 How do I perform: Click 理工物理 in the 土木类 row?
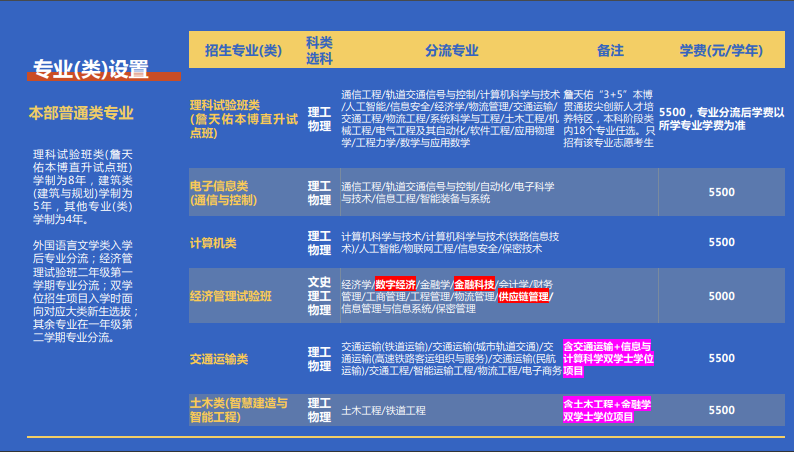coord(319,410)
